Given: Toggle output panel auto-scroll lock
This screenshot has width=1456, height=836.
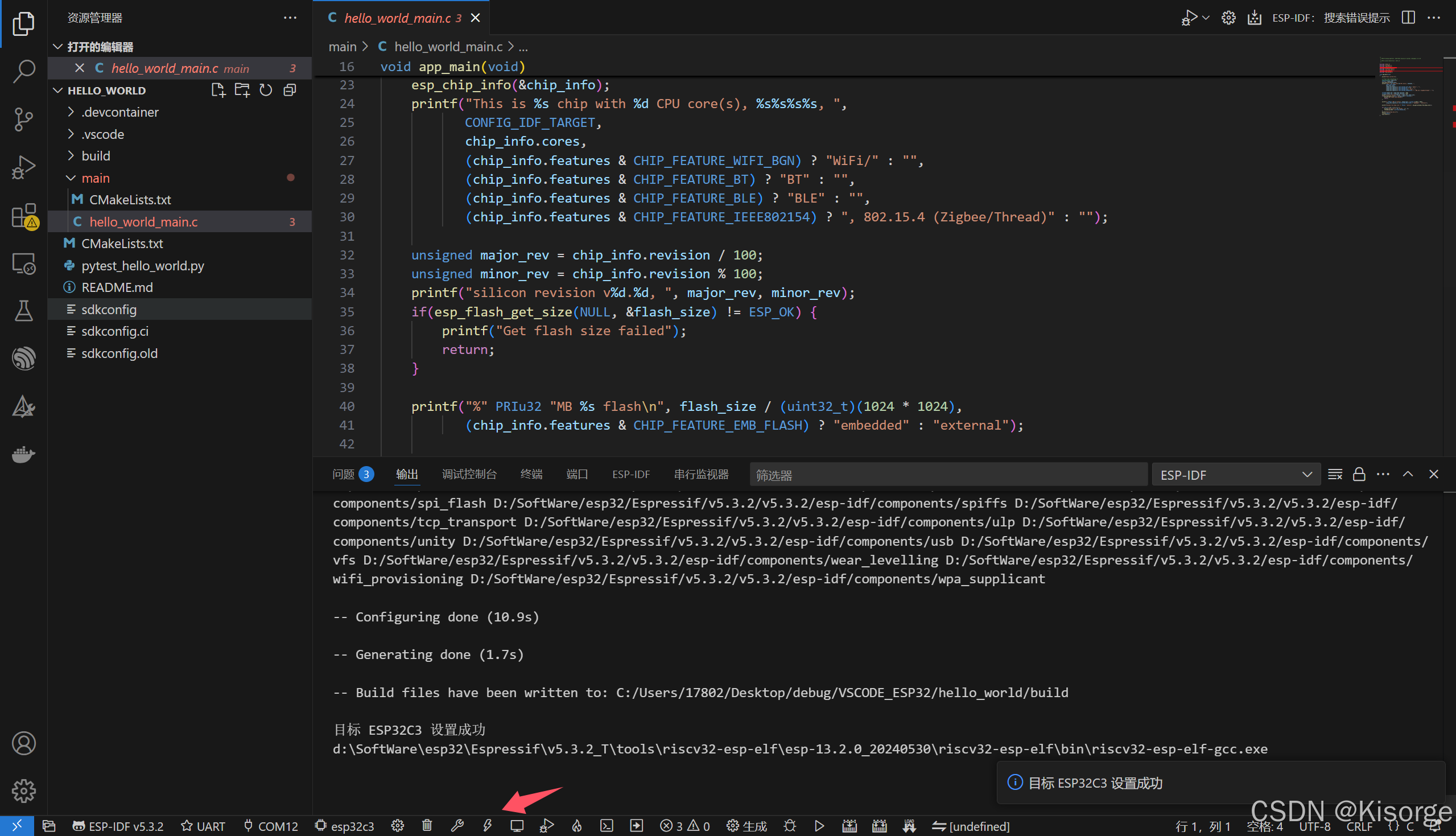Looking at the screenshot, I should 1359,474.
